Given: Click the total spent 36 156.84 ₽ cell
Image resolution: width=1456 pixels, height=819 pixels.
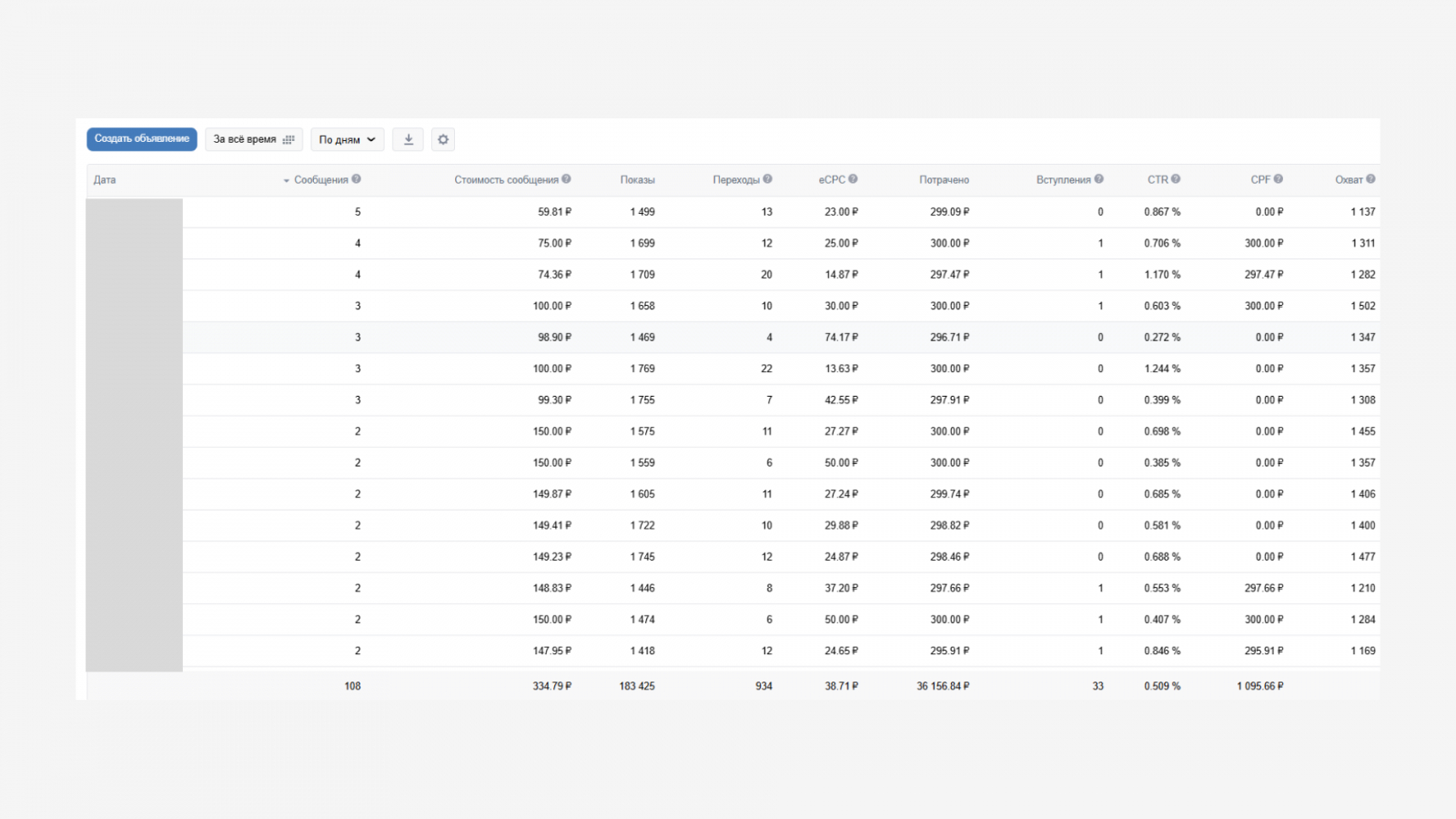Looking at the screenshot, I should pyautogui.click(x=943, y=686).
